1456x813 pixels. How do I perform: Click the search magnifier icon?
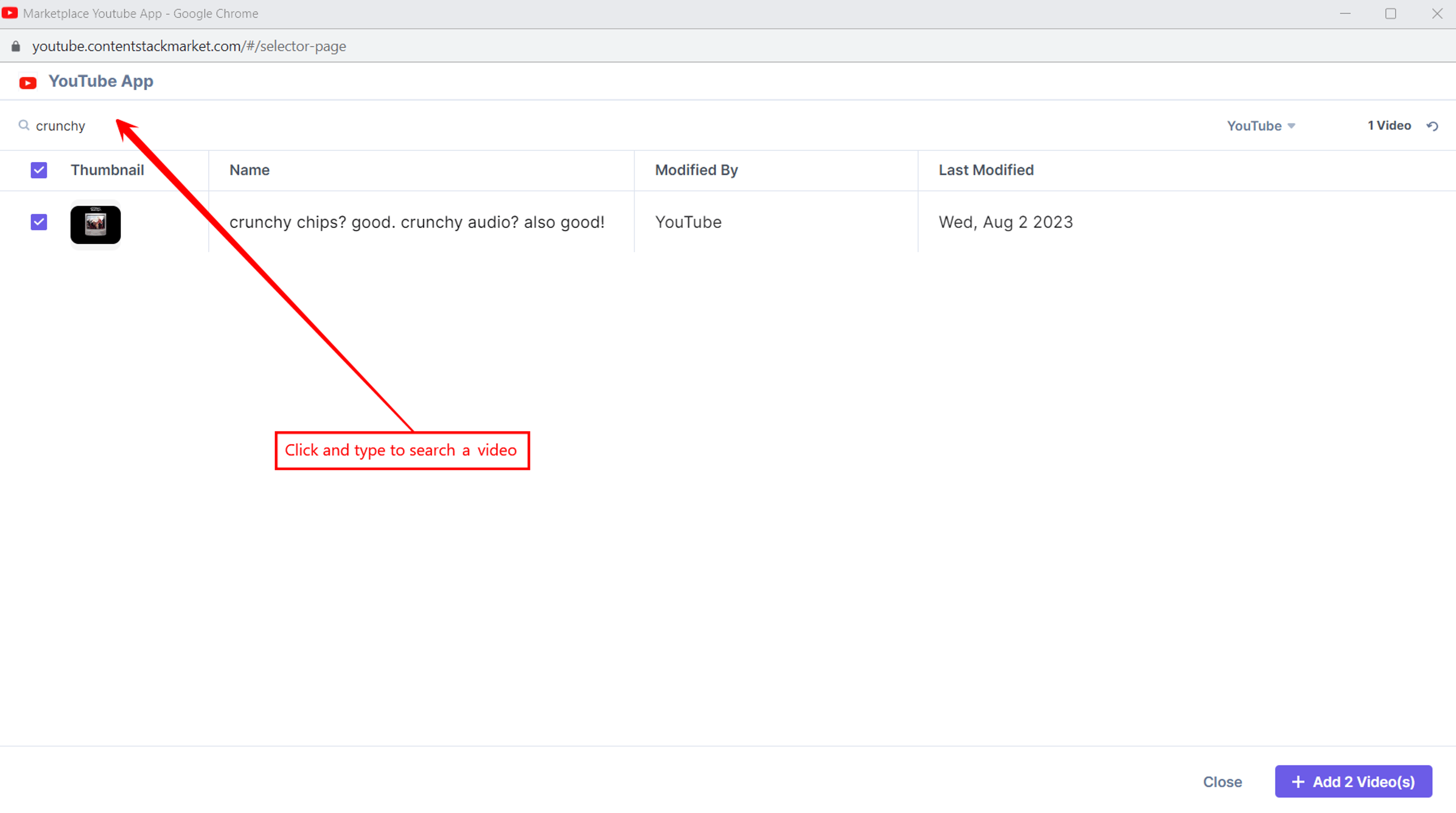24,125
